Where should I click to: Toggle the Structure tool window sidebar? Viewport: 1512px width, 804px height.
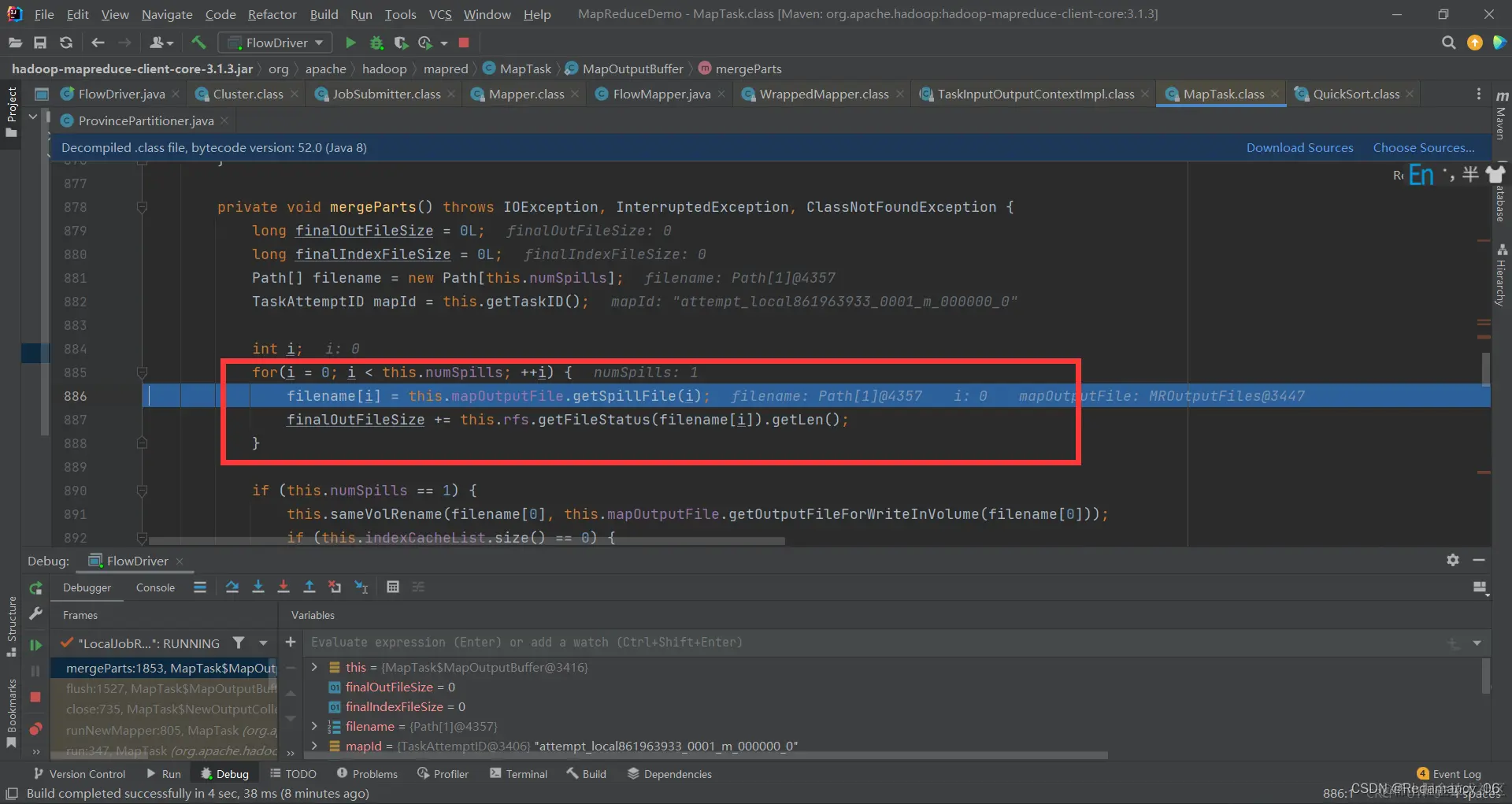(x=11, y=627)
